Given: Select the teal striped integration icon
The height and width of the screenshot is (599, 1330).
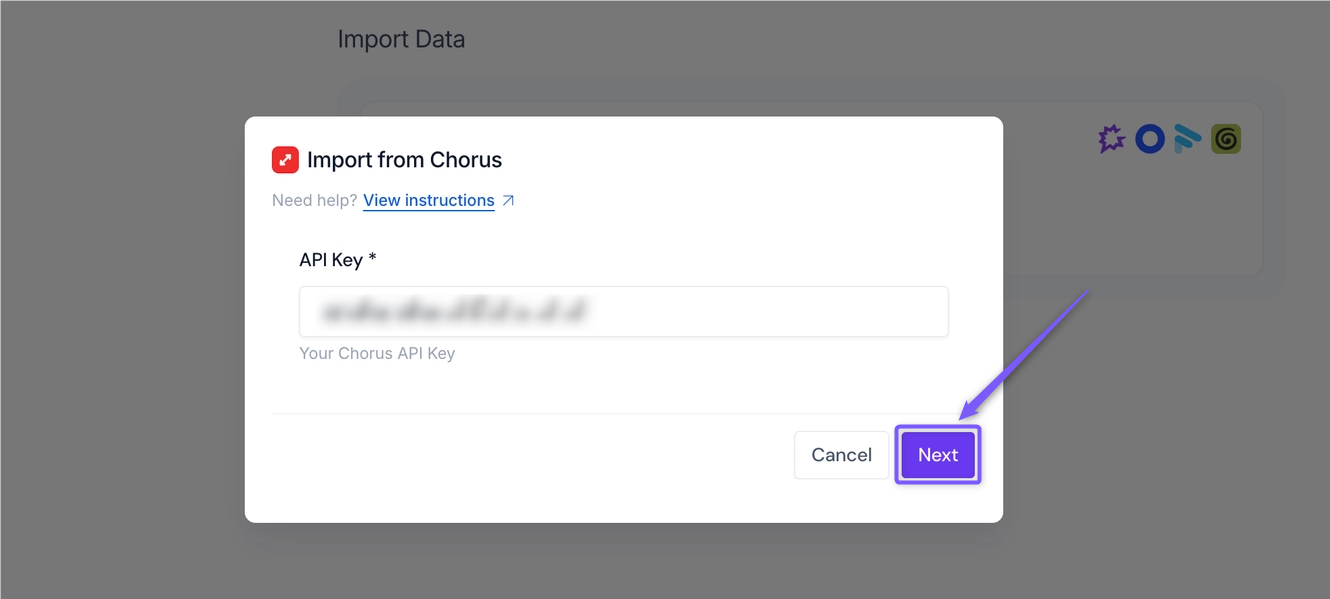Looking at the screenshot, I should (1187, 138).
